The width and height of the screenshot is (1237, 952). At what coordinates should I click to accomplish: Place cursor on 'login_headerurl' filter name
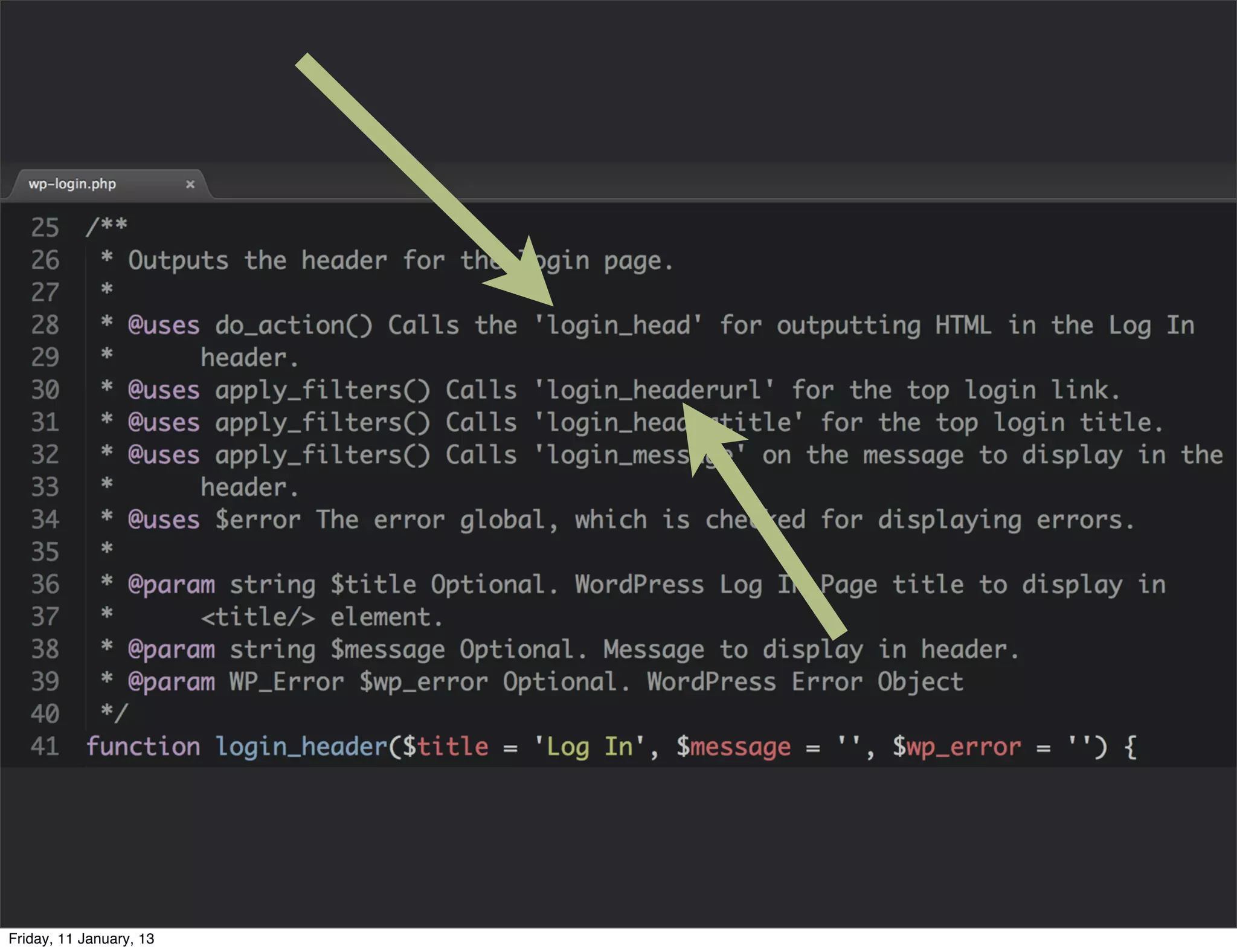point(654,390)
